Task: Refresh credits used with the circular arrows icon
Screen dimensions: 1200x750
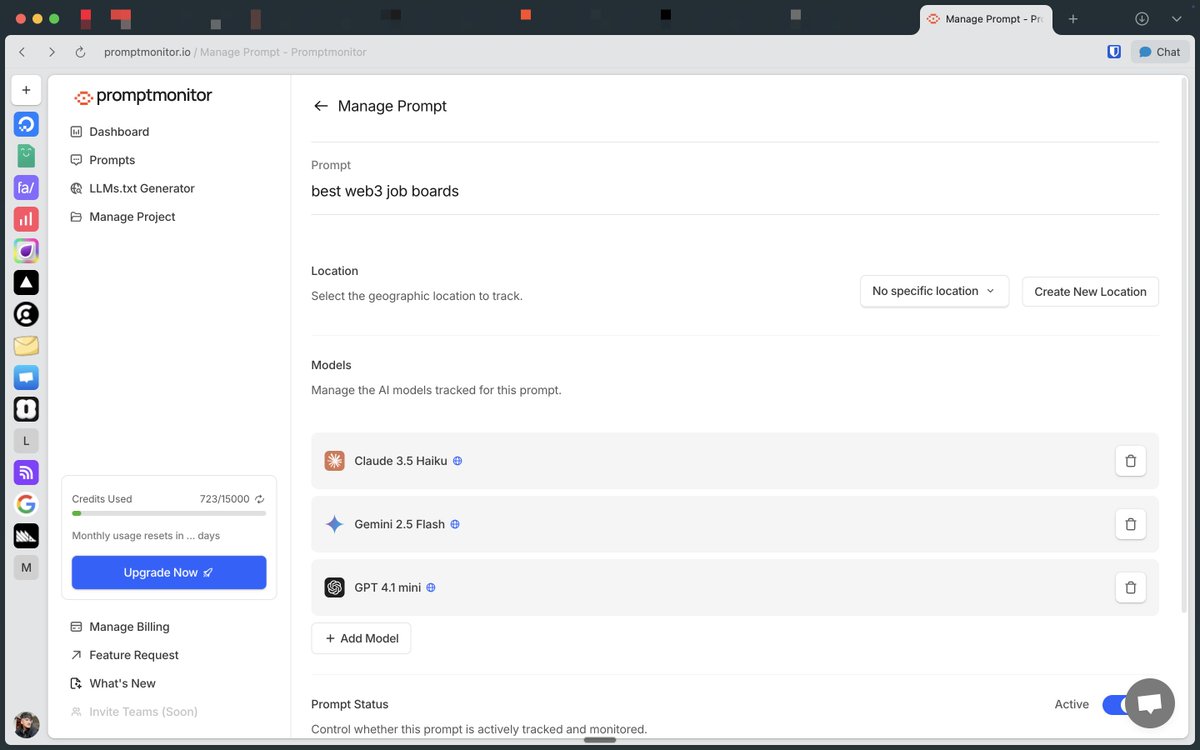Action: 260,499
